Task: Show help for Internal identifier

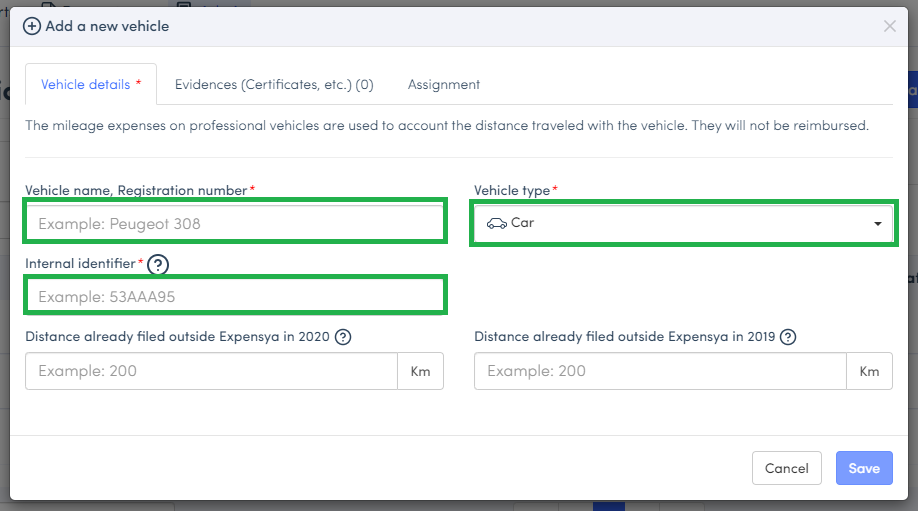Action: click(x=158, y=265)
